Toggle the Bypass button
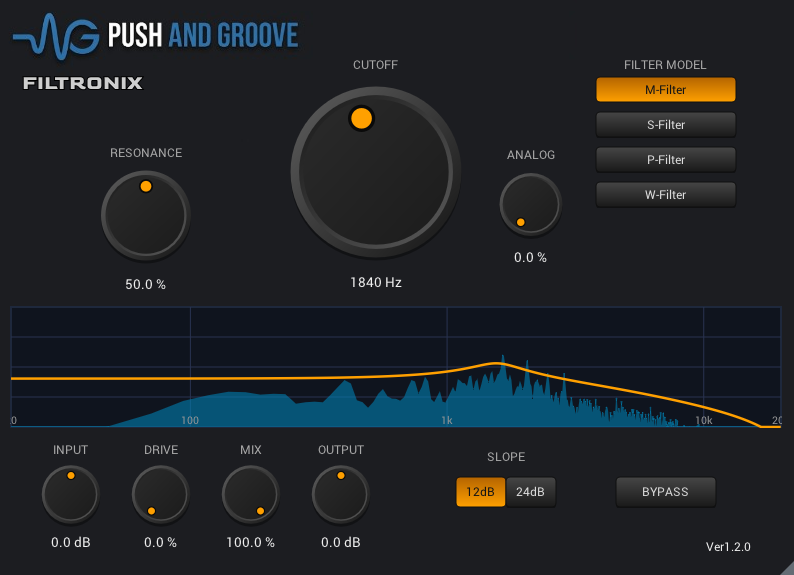The image size is (794, 575). tap(665, 491)
